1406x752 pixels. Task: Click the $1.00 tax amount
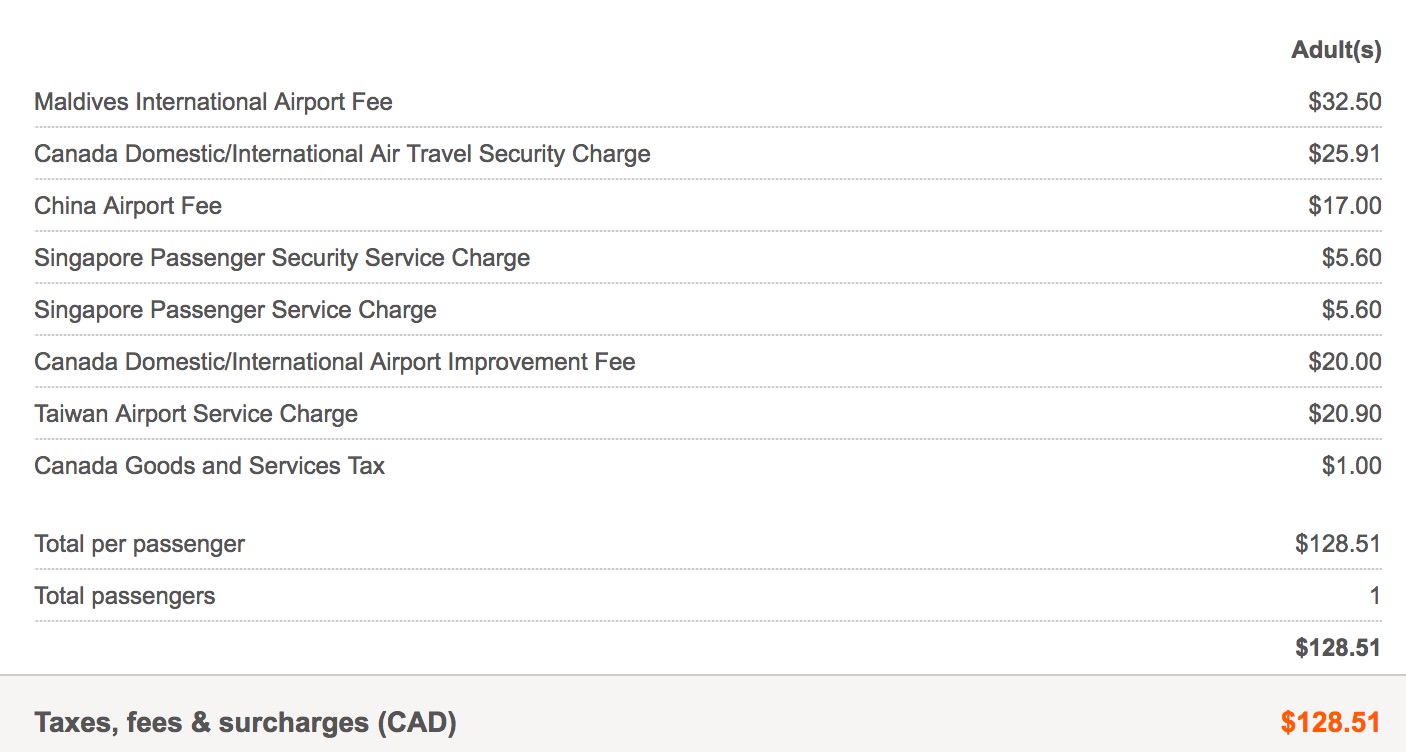[1352, 466]
